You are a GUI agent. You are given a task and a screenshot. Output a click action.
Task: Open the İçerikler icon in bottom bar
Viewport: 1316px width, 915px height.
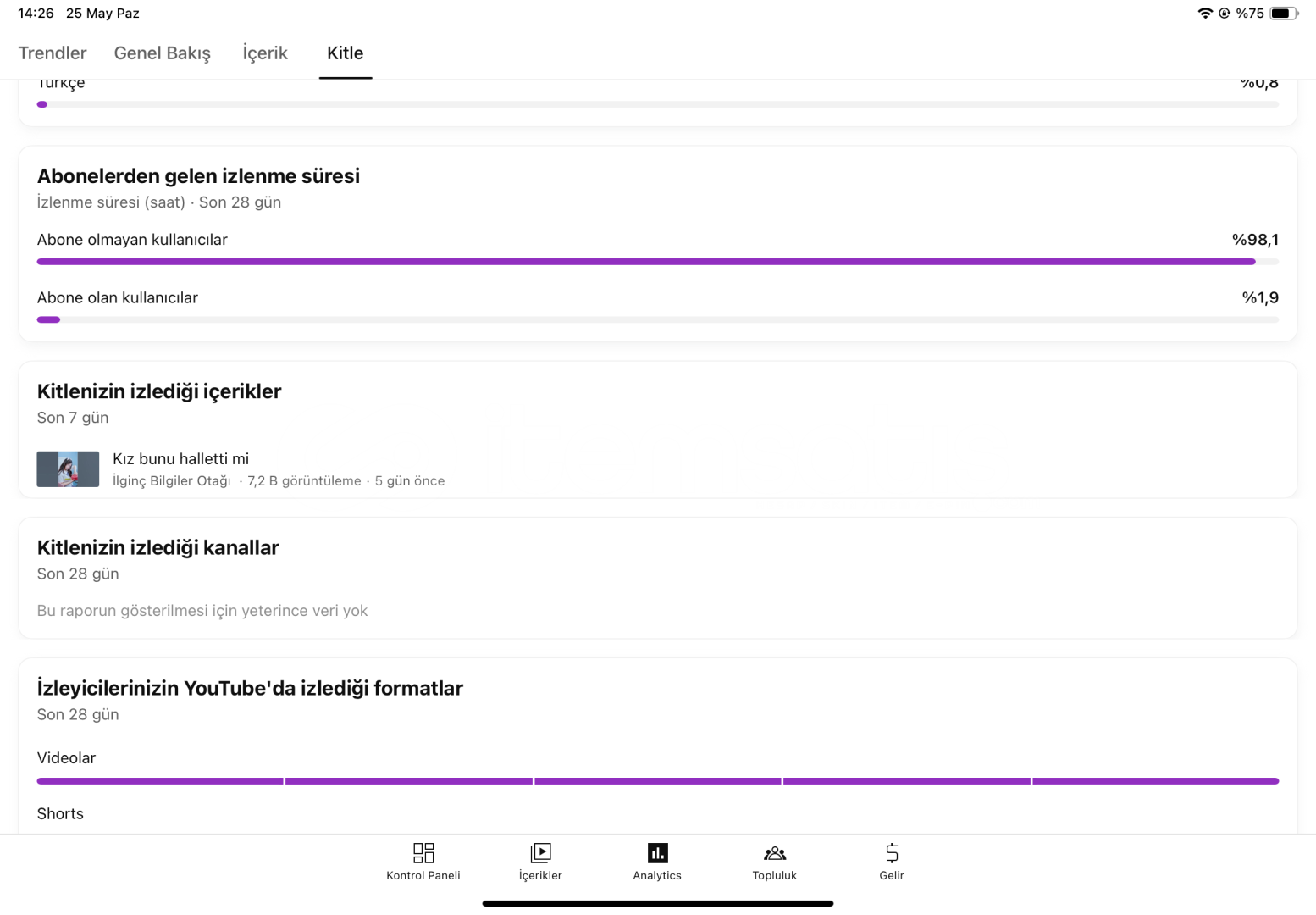click(540, 852)
